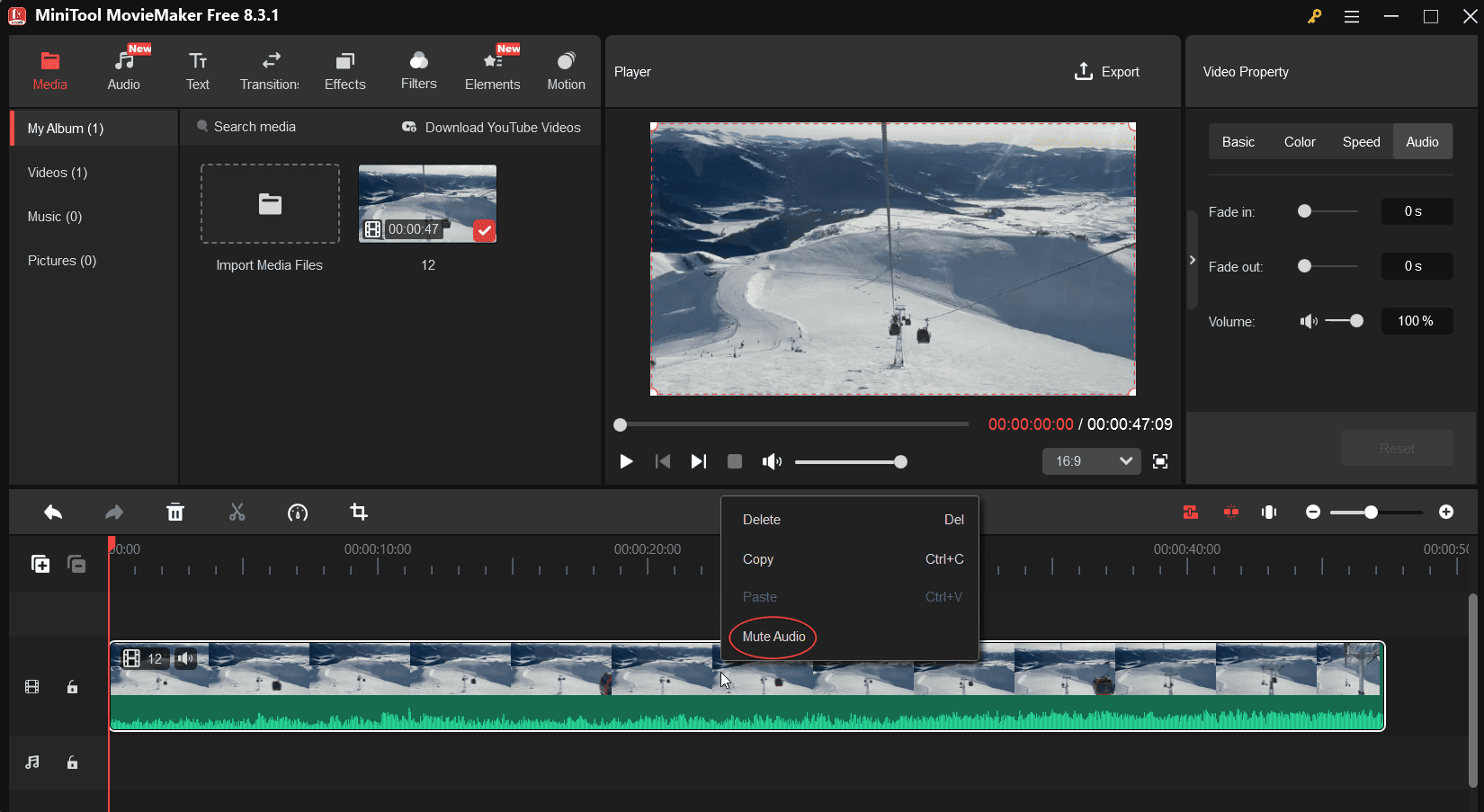Open Download YouTube Videos
1484x812 pixels.
point(502,127)
